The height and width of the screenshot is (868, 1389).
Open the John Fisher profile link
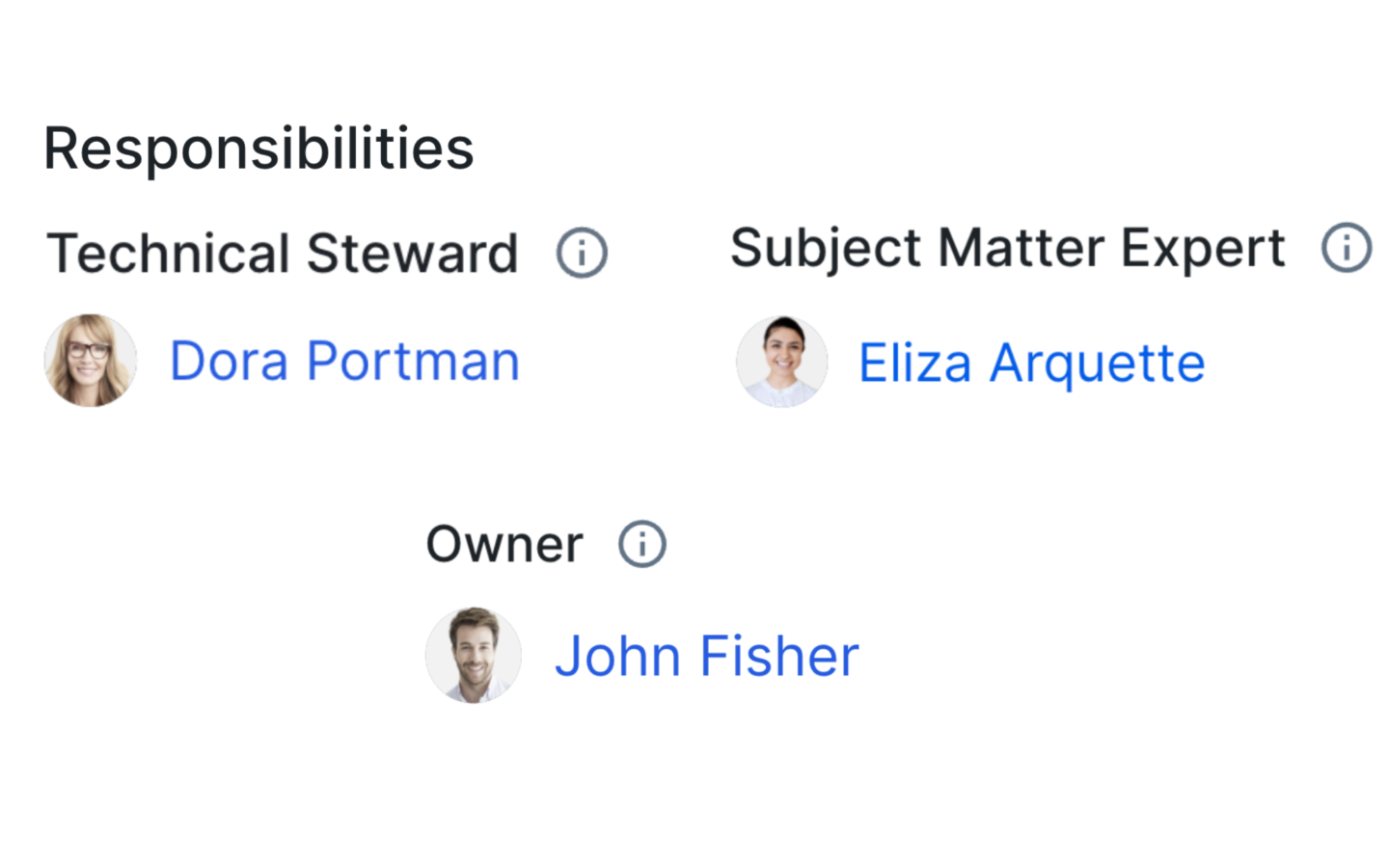[706, 657]
